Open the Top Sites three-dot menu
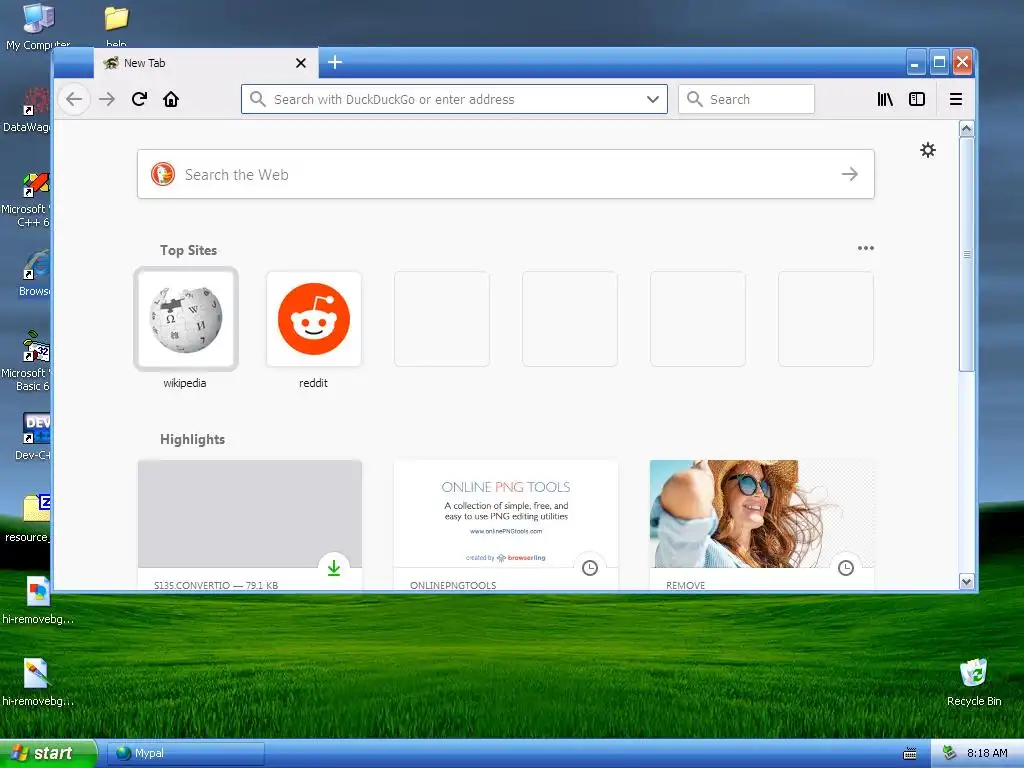 pos(865,248)
